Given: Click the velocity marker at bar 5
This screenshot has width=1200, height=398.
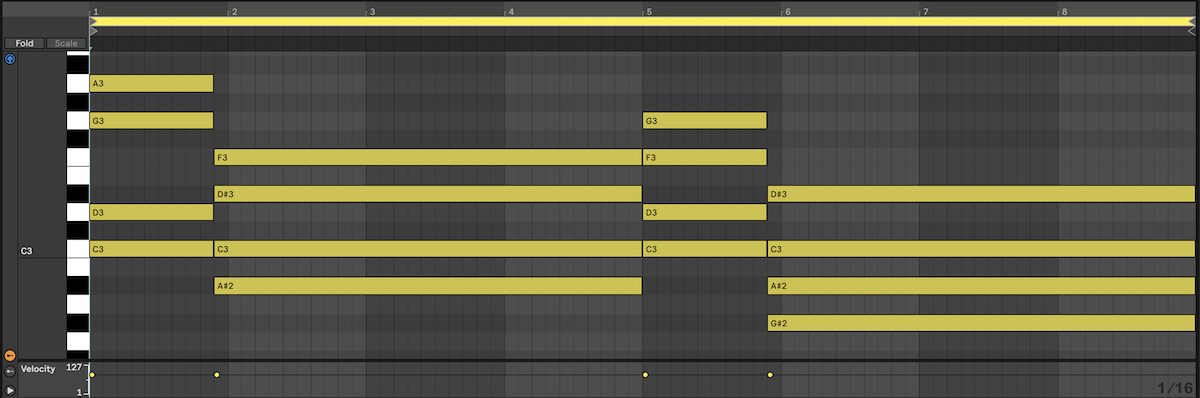Looking at the screenshot, I should pos(645,375).
